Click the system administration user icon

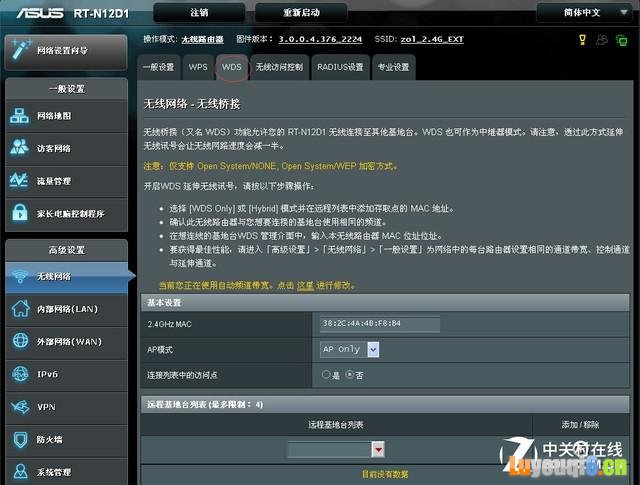click(20, 472)
